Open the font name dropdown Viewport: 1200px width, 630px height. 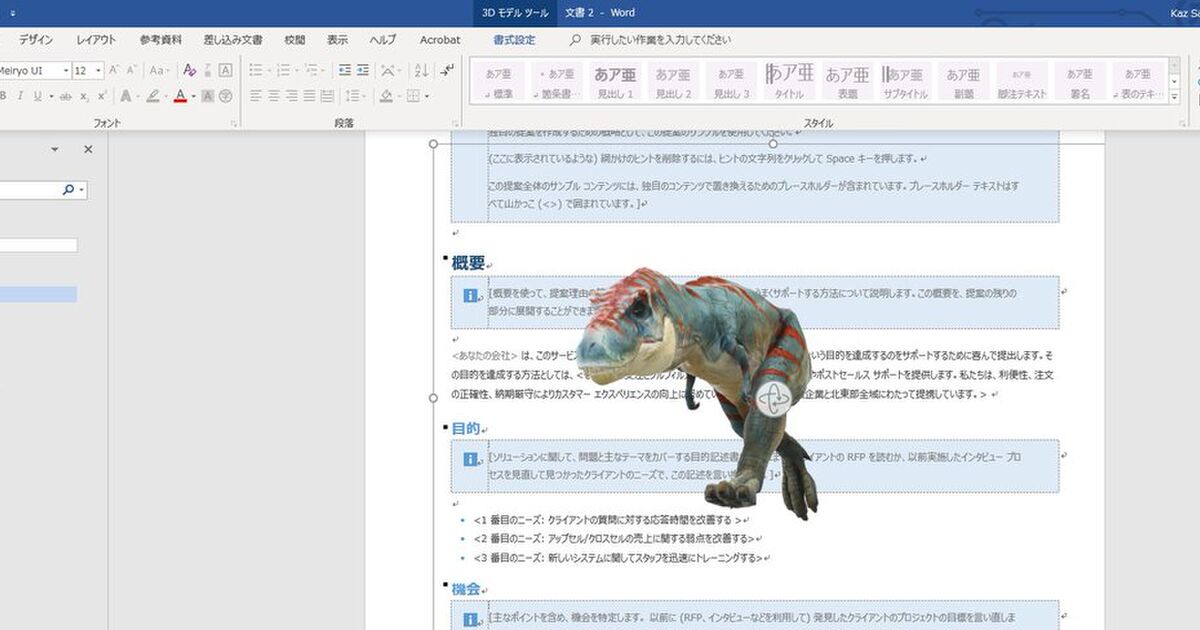click(66, 70)
